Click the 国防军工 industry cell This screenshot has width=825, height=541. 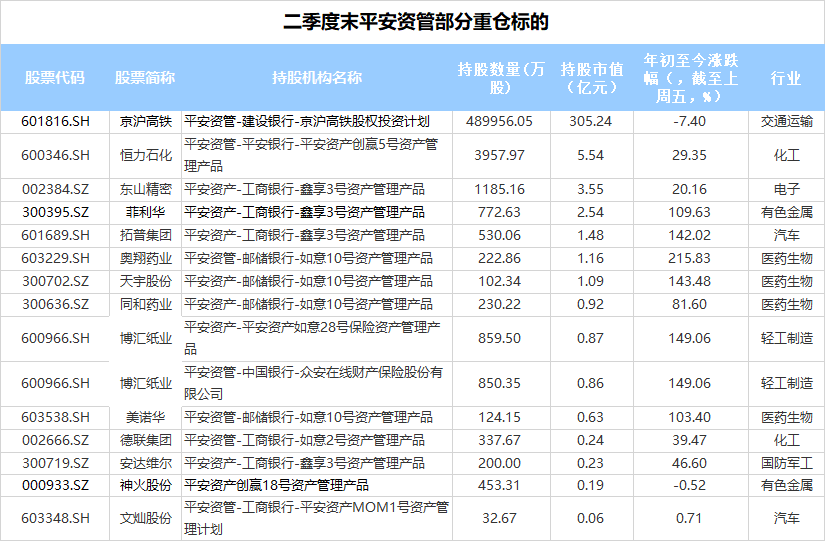pos(787,464)
